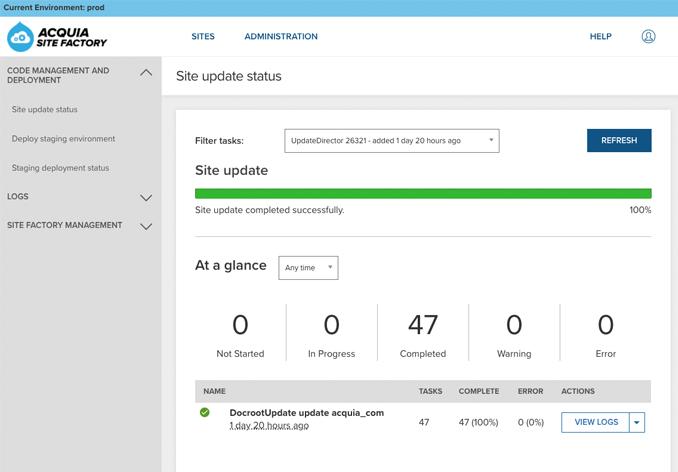Open the Any time filter dropdown
Viewport: 678px width, 472px height.
308,268
